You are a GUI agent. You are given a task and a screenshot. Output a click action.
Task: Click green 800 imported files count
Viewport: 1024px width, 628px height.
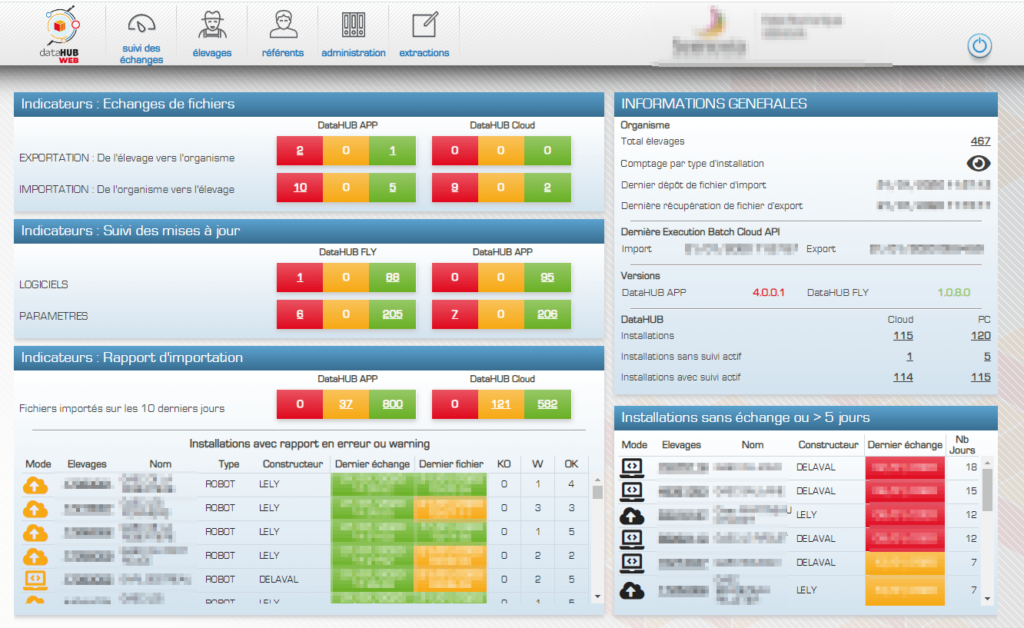click(x=392, y=404)
